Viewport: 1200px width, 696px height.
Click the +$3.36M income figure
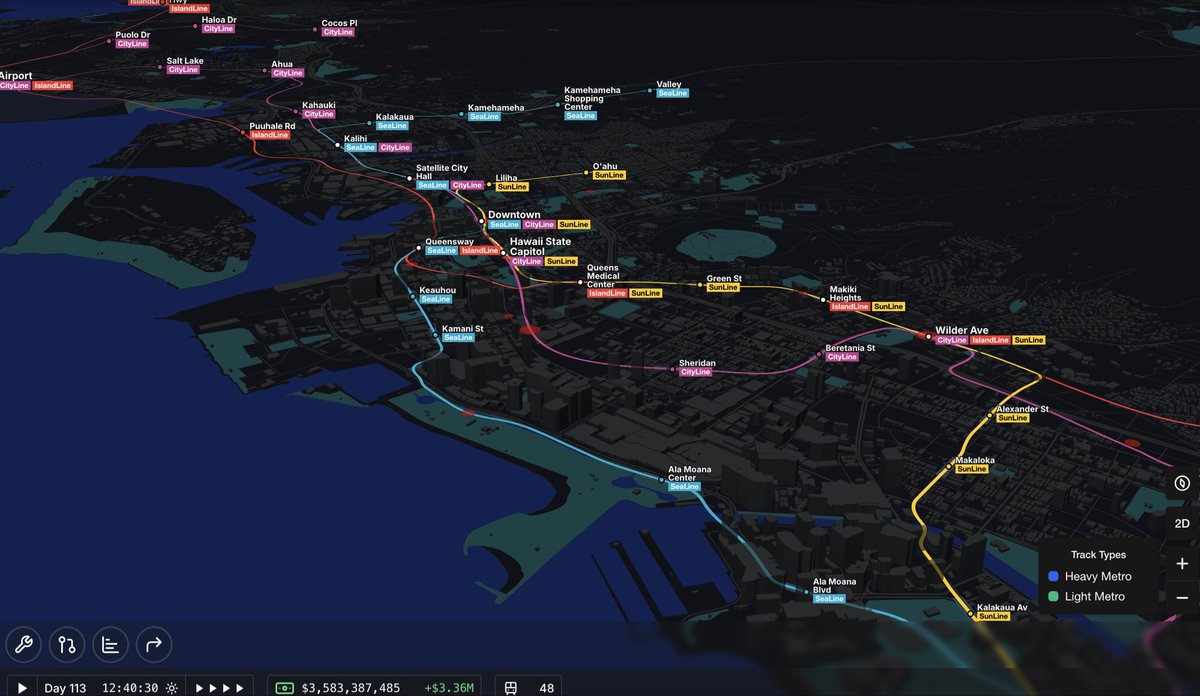(x=450, y=688)
